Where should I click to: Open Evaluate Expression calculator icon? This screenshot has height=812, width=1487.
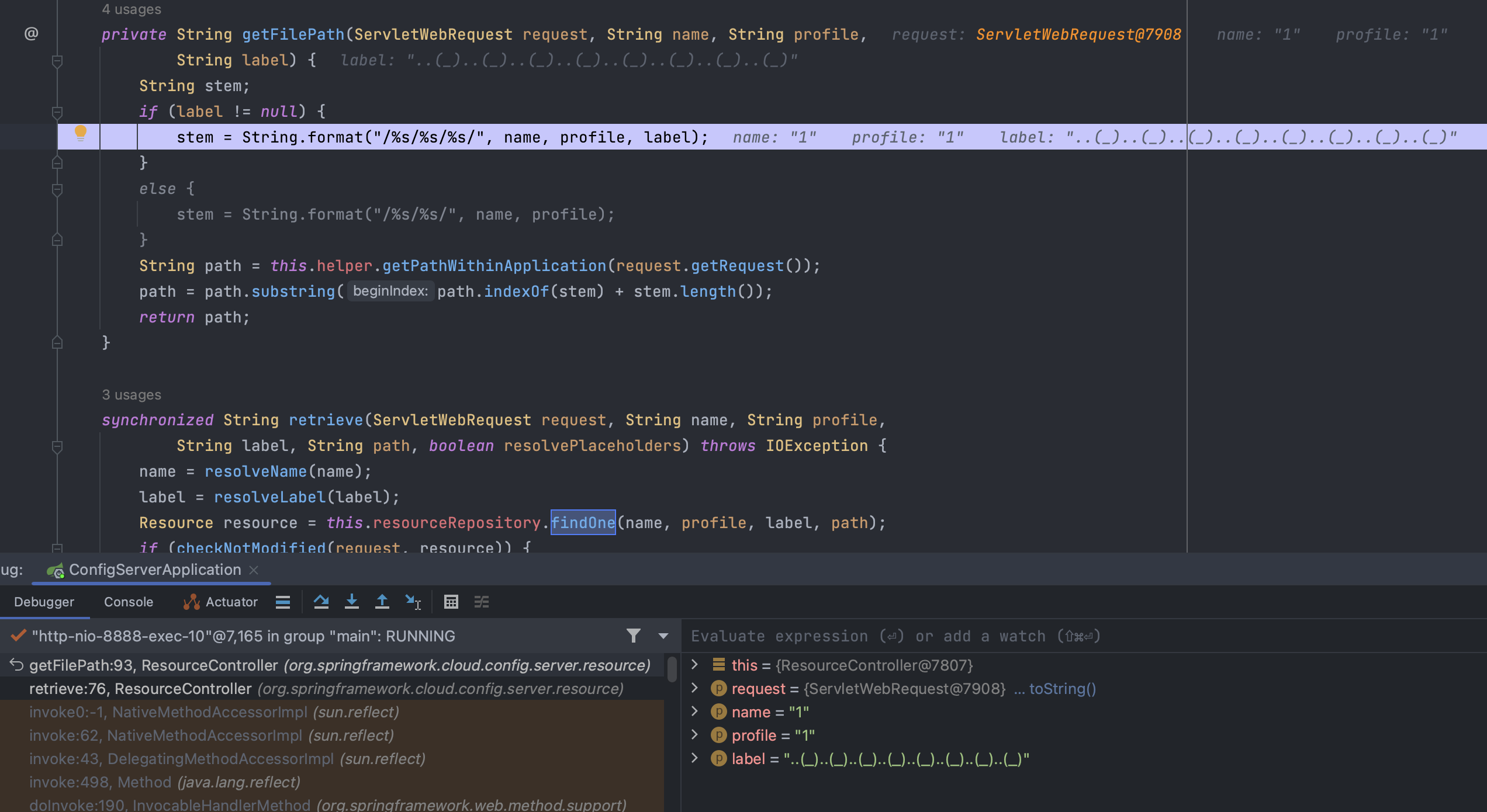click(x=451, y=602)
